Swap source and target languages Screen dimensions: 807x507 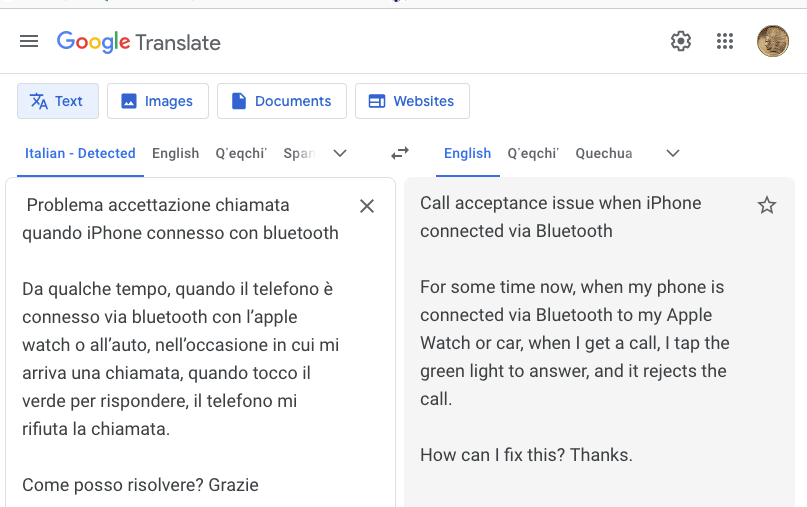[400, 153]
